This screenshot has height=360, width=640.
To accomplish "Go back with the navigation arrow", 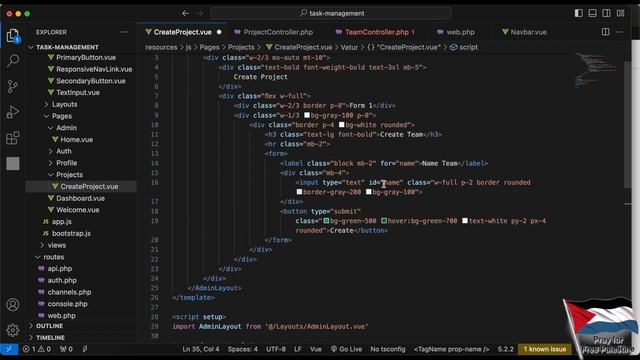I will point(185,13).
